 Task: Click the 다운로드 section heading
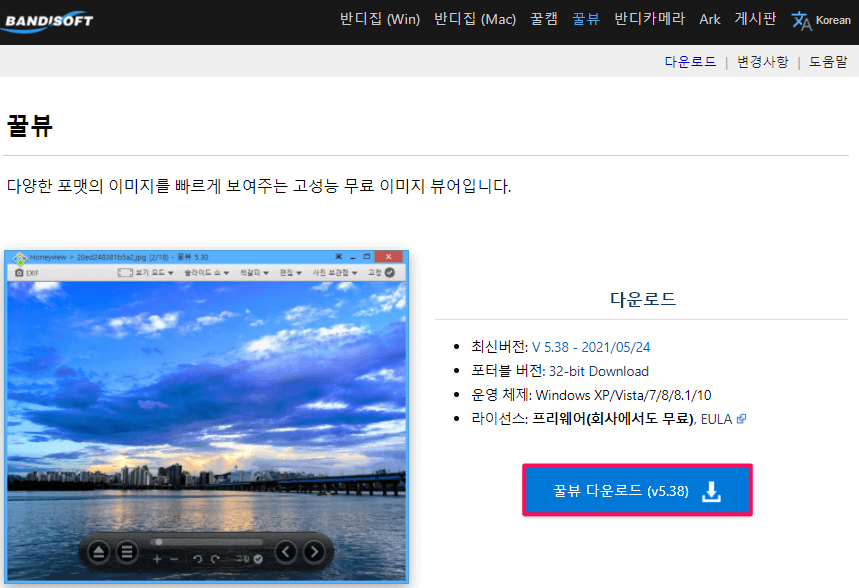coord(643,299)
